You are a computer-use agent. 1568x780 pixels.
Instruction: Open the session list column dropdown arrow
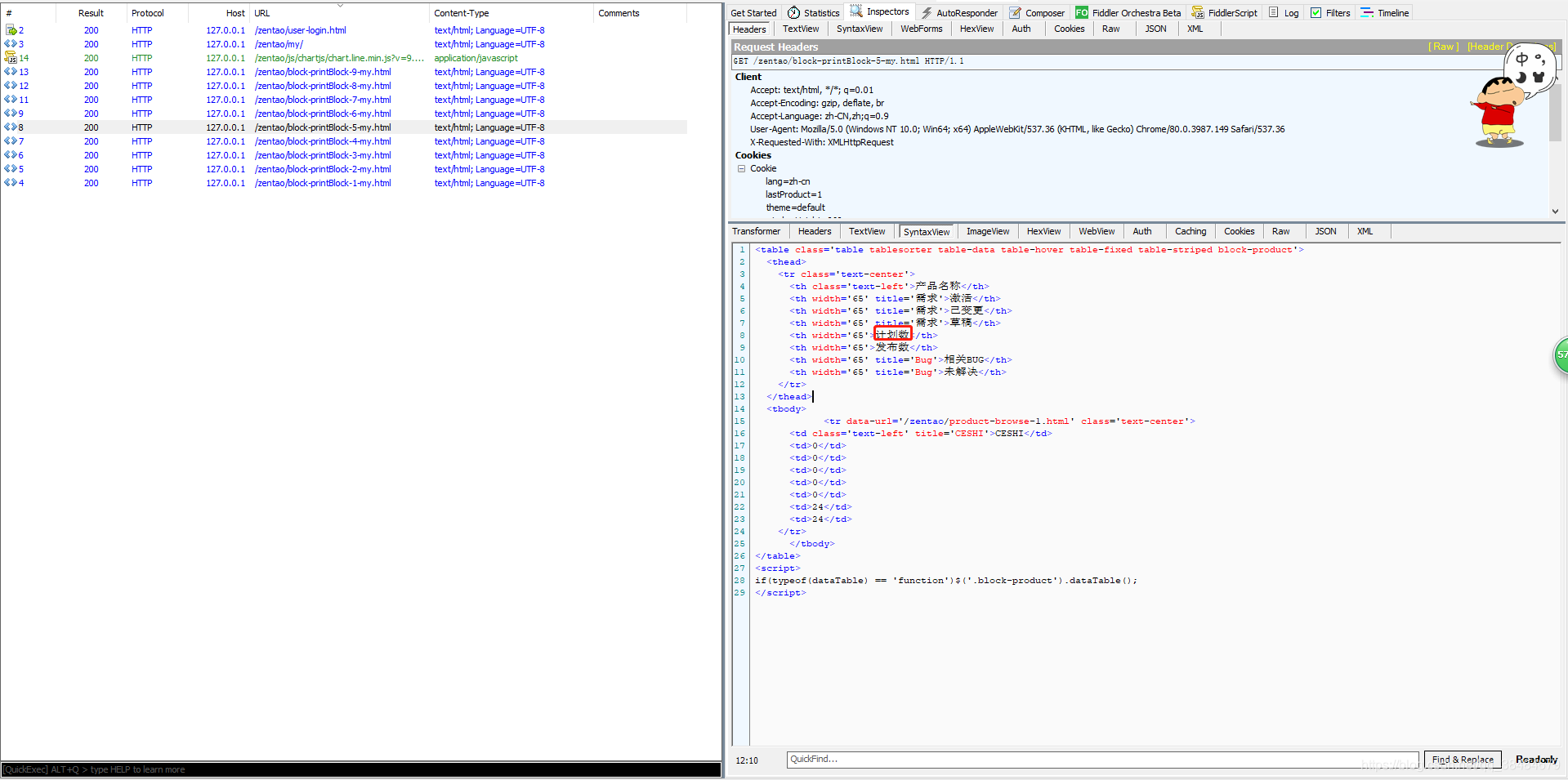(341, 5)
